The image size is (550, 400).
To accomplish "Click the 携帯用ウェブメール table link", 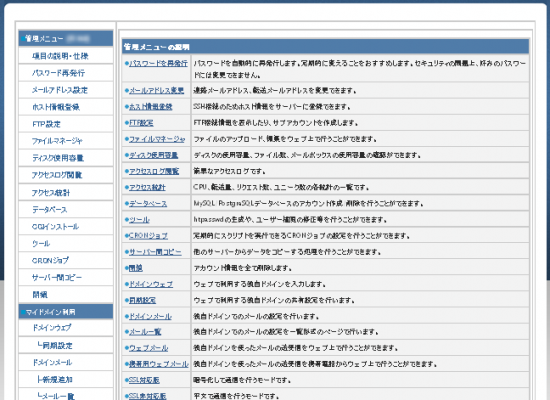I will (x=159, y=364).
